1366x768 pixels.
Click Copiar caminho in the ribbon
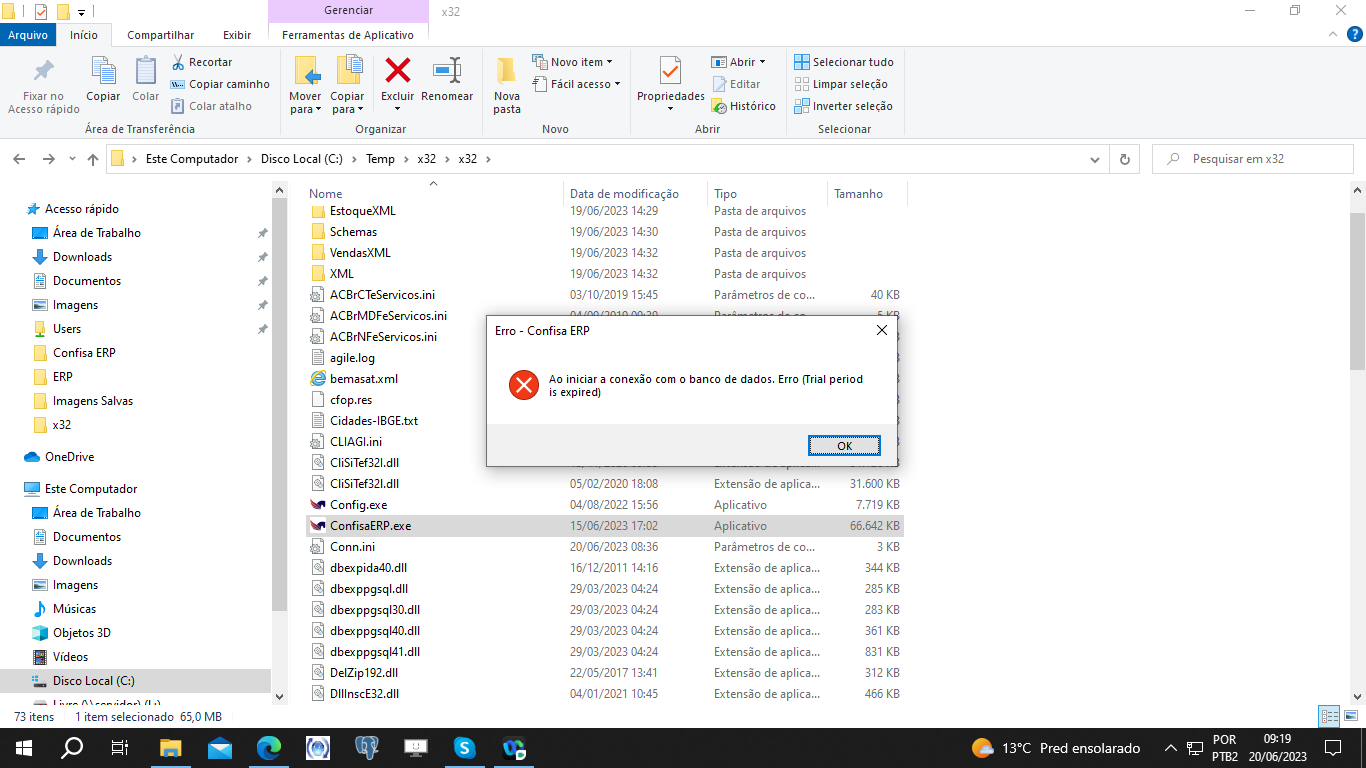220,84
